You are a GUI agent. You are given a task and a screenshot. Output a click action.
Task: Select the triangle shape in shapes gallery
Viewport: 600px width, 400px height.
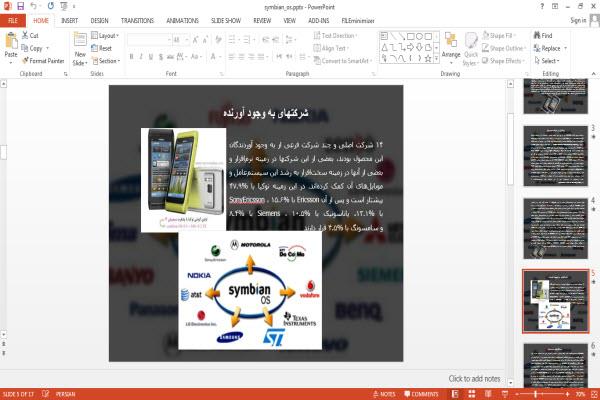pos(384,47)
